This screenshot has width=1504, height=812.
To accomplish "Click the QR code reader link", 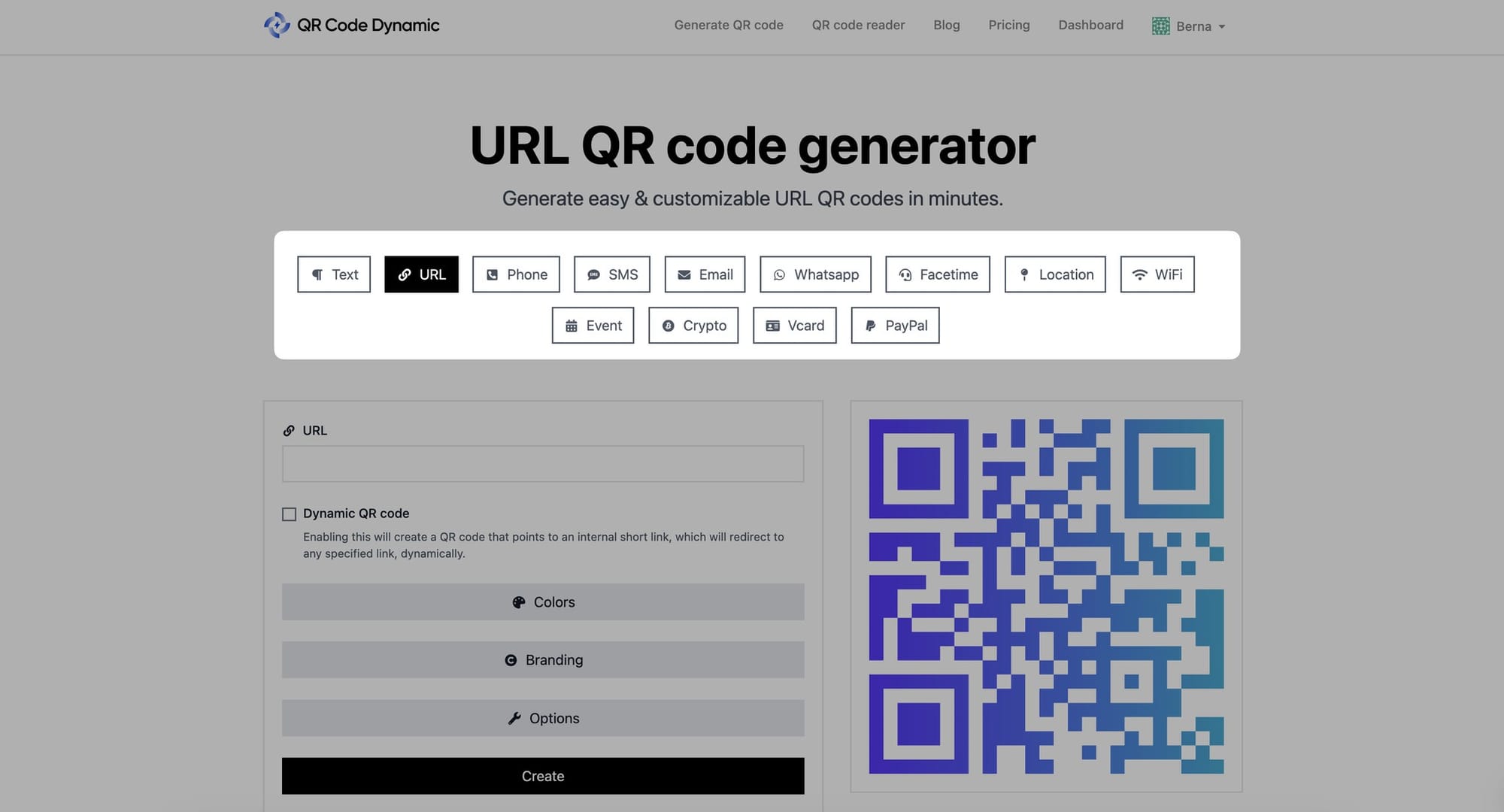I will tap(858, 25).
